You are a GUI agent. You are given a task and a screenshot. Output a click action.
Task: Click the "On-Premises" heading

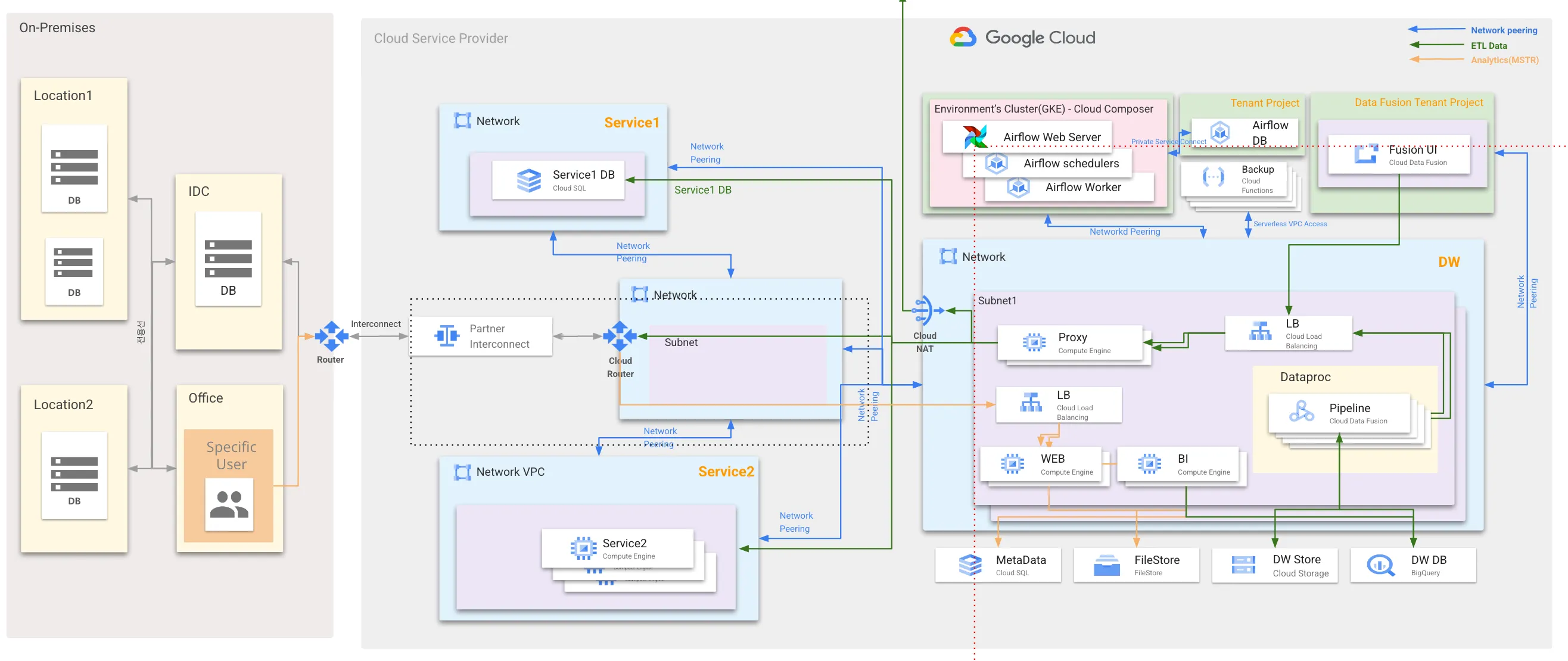[57, 28]
